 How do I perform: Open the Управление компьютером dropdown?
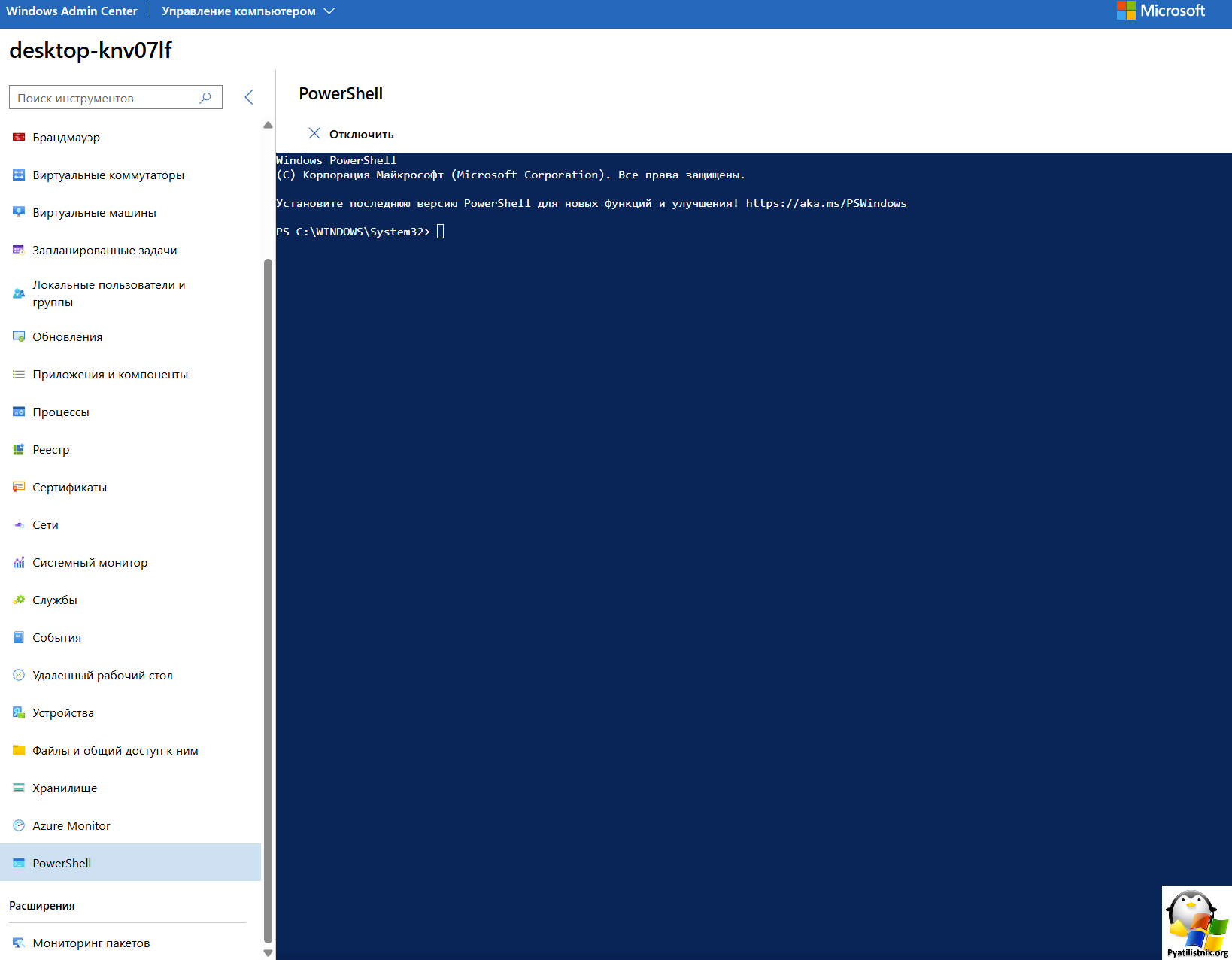coord(248,11)
